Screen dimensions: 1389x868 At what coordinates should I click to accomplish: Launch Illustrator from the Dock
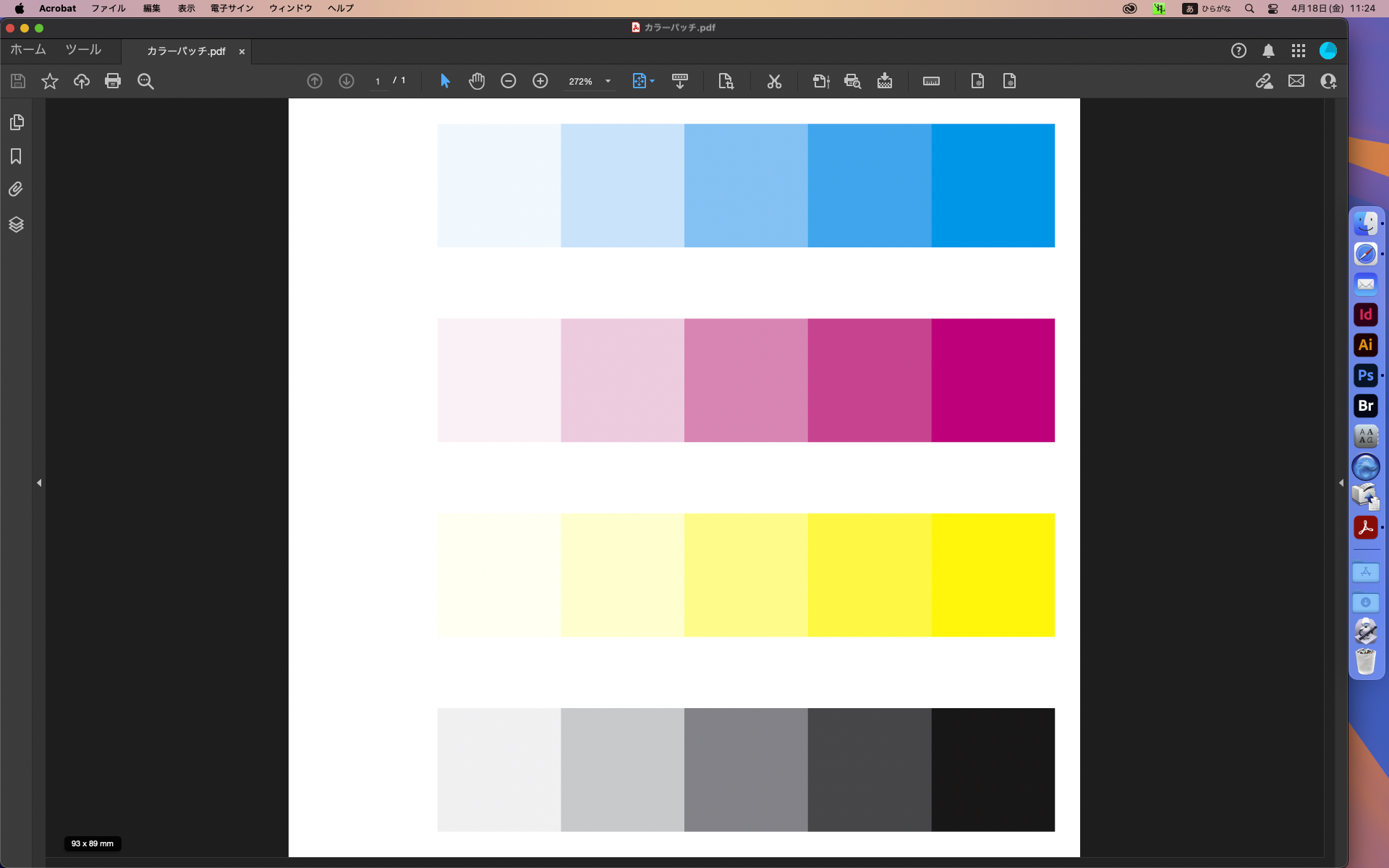(1366, 345)
